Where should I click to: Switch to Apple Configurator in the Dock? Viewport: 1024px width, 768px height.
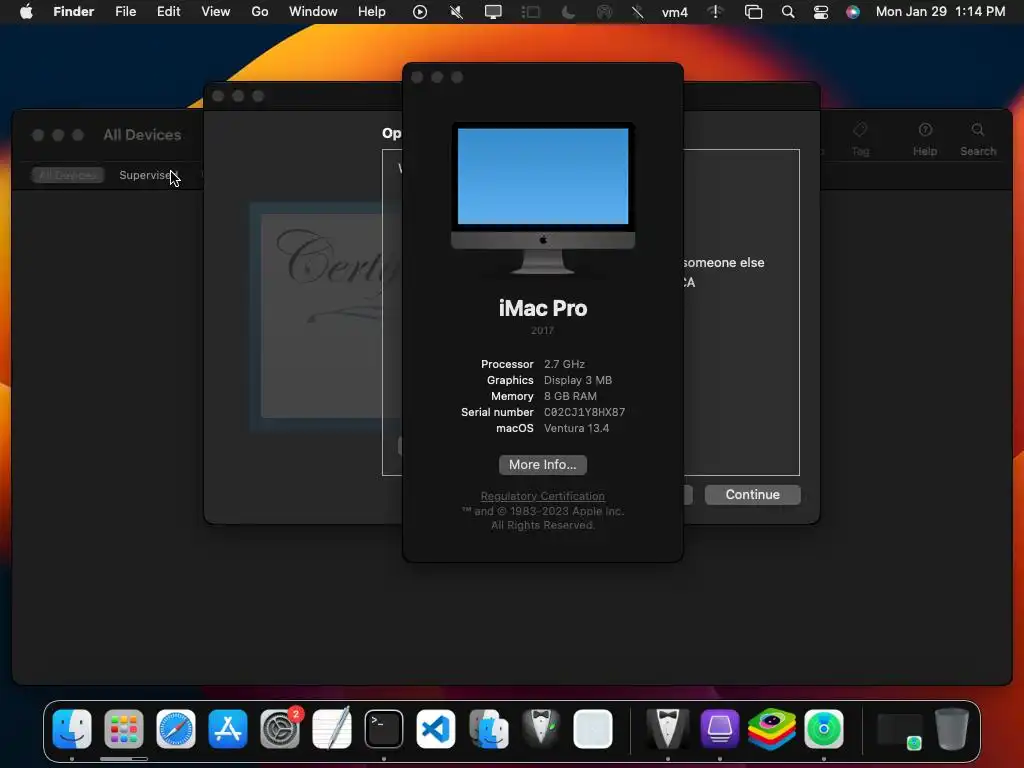(720, 728)
